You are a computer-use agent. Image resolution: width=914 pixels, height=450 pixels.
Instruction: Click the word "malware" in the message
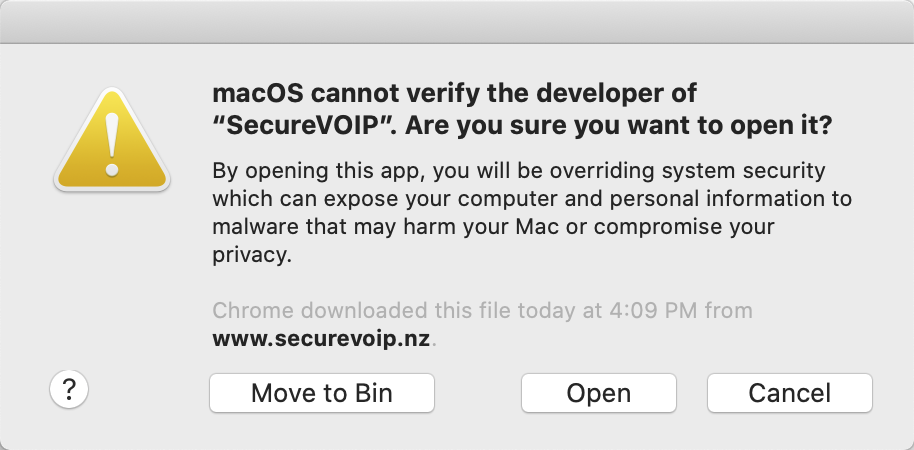click(x=256, y=226)
